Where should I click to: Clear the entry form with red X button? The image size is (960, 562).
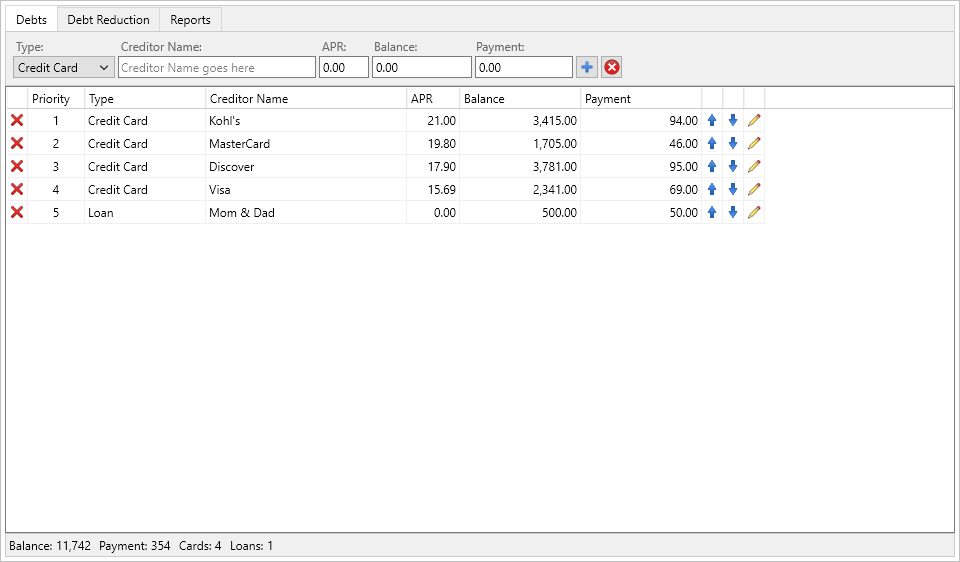(x=612, y=67)
